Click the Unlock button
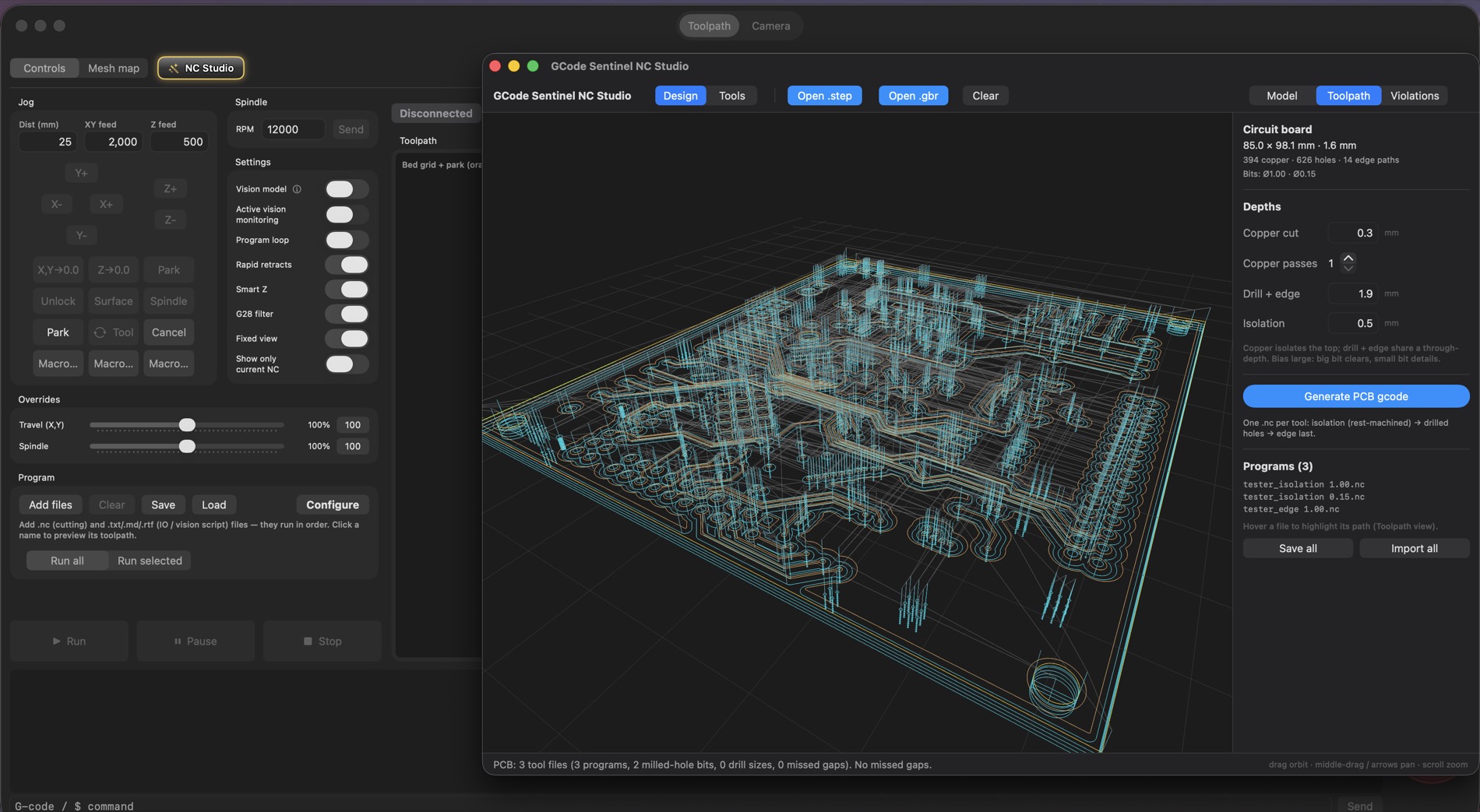 pyautogui.click(x=58, y=301)
